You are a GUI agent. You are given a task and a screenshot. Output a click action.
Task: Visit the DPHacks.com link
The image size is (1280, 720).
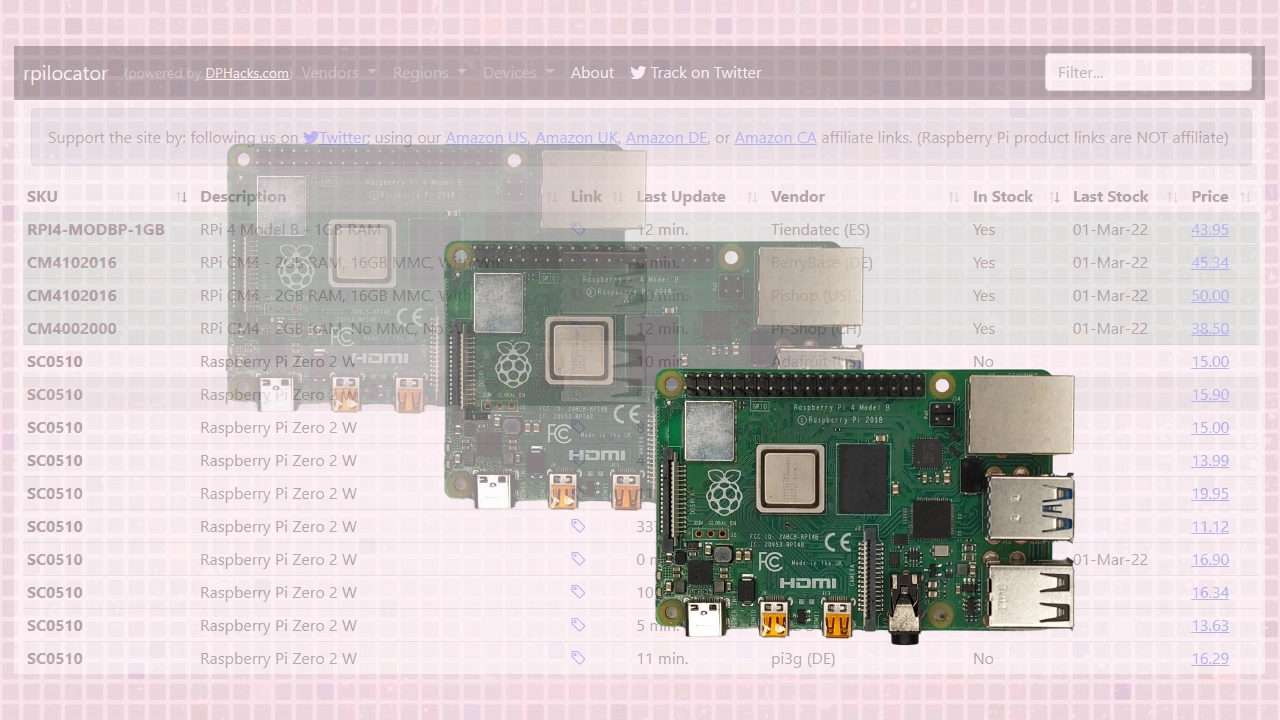pos(247,73)
